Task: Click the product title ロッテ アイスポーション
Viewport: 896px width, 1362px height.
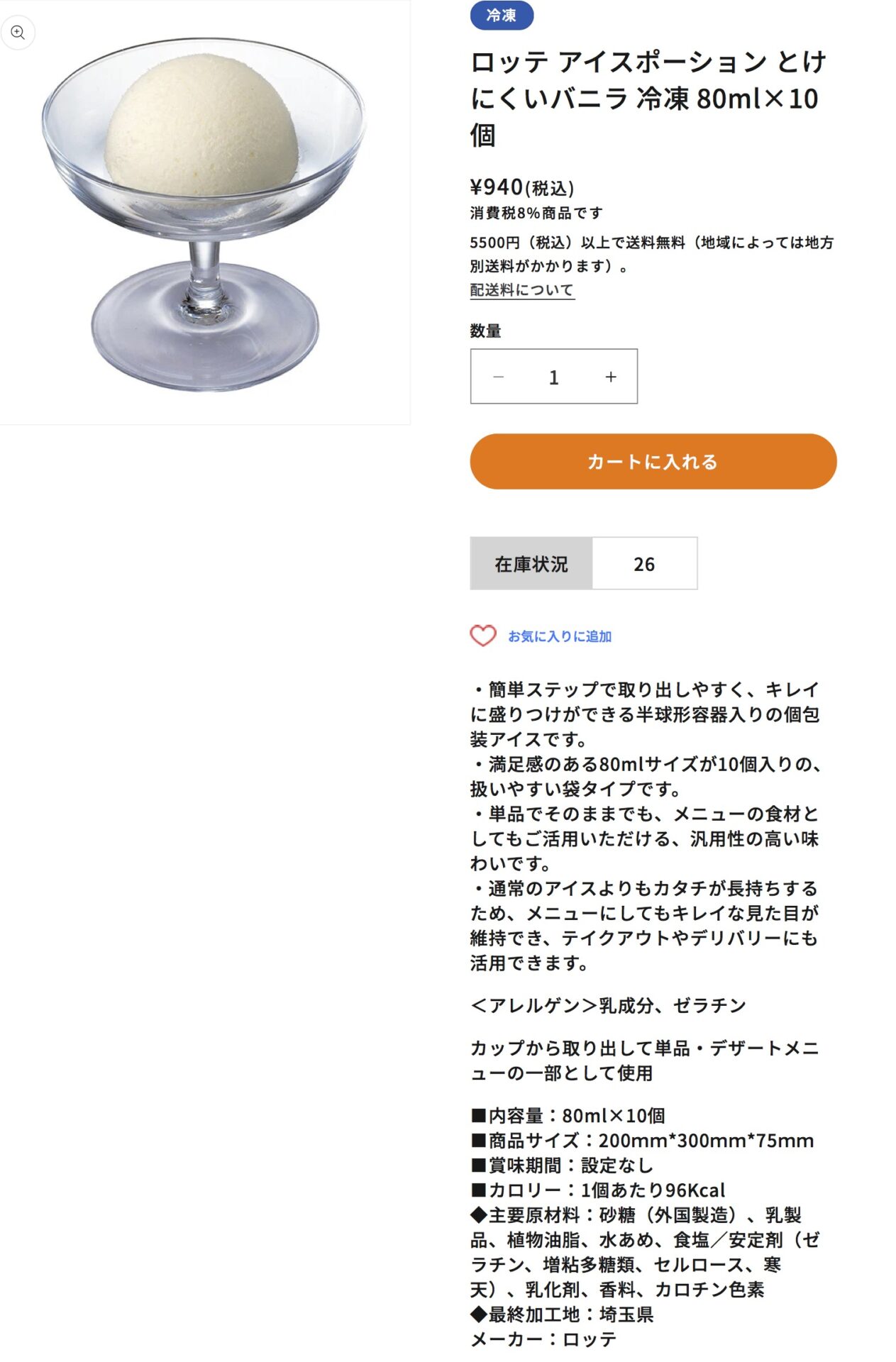Action: (648, 98)
